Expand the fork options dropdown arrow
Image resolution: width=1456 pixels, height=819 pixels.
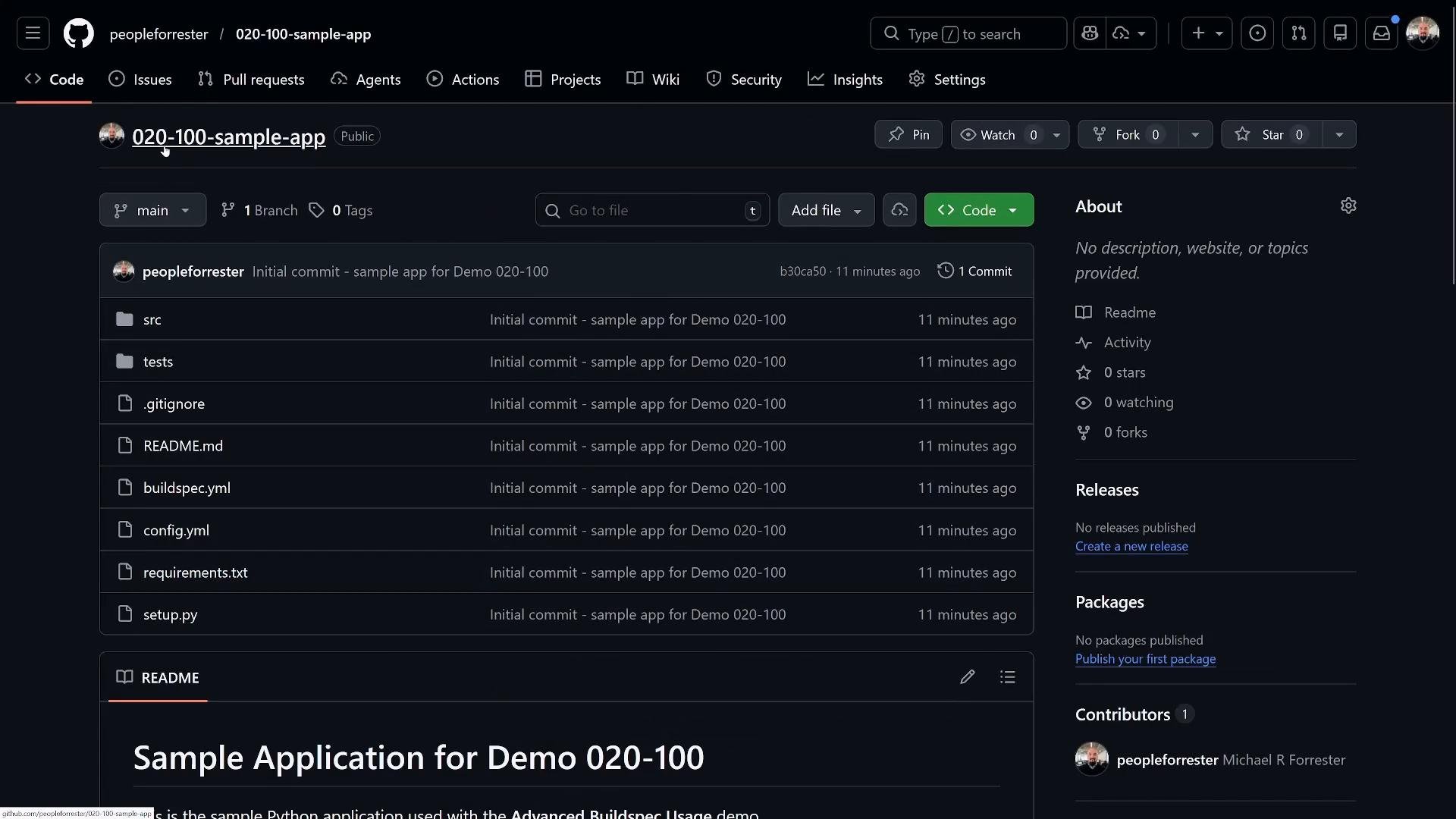[1195, 134]
